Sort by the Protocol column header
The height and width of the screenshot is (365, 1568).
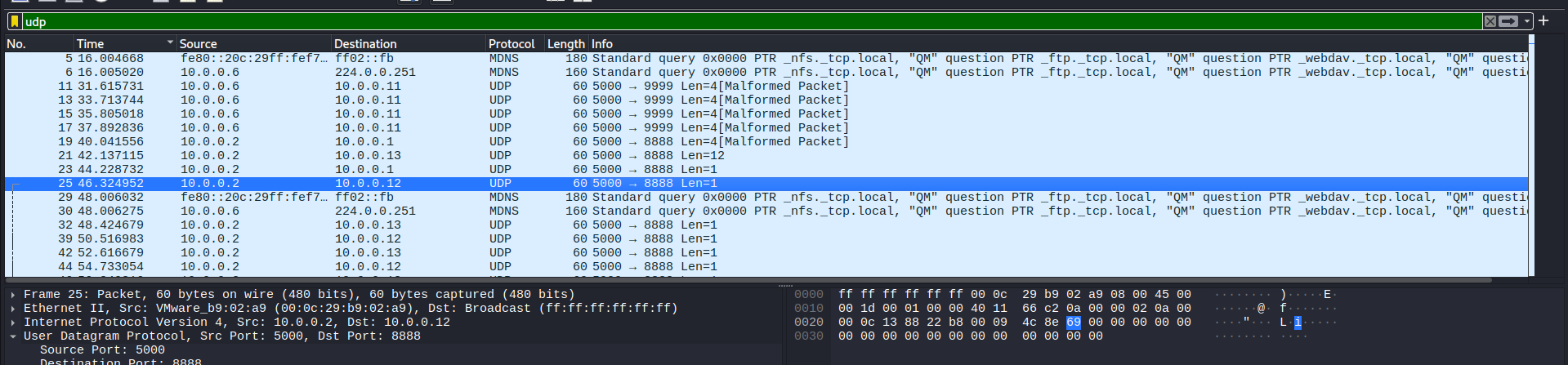pos(511,44)
